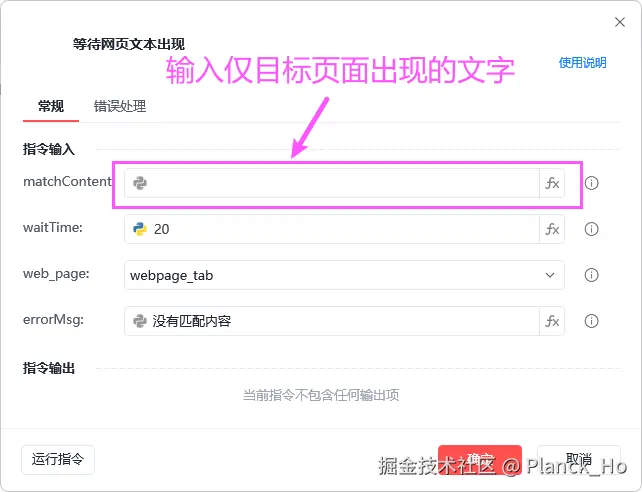Viewport: 642px width, 492px height.
Task: Confirm with the red 确定 button
Action: (x=480, y=460)
